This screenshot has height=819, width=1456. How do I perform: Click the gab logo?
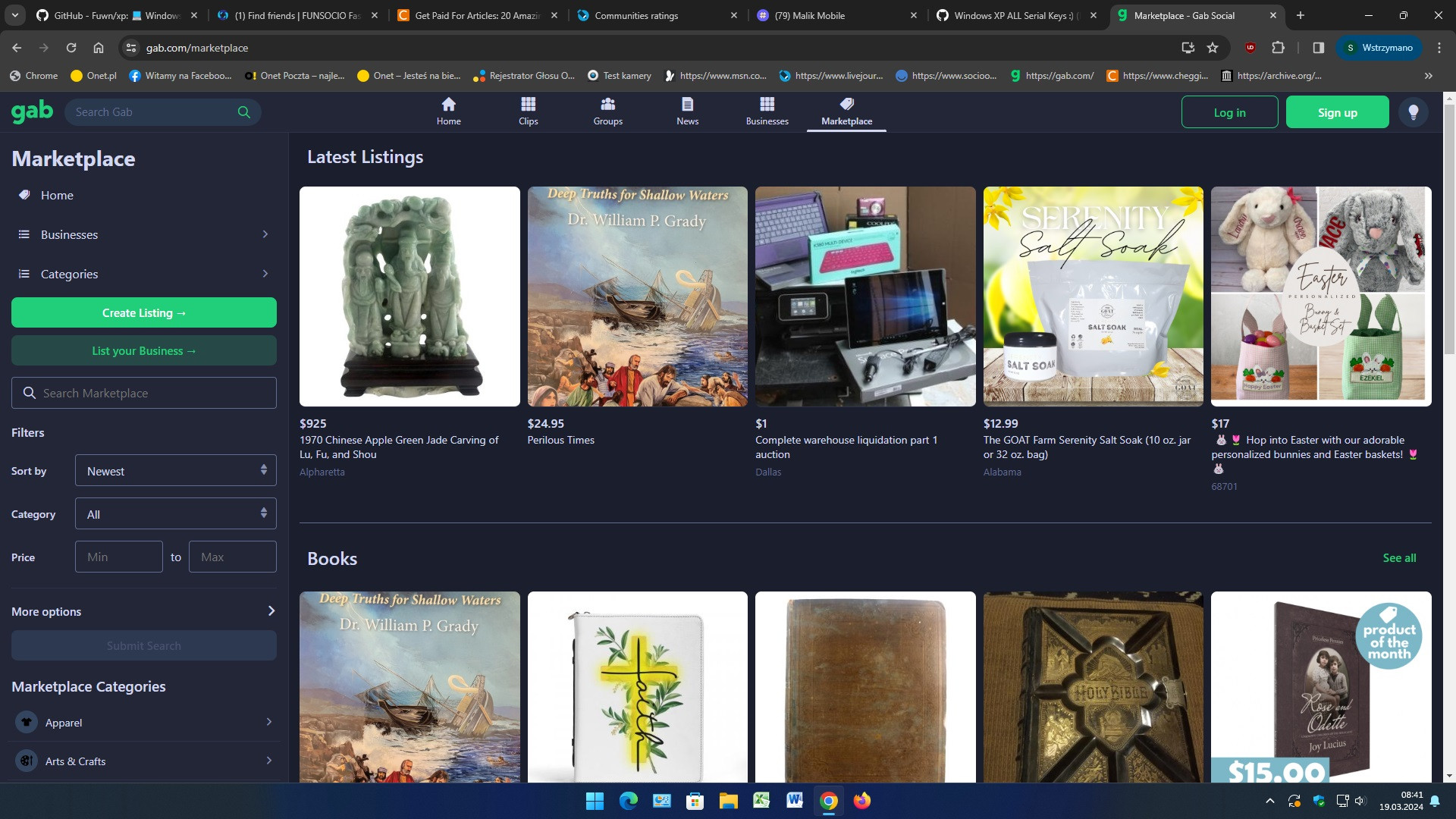coord(33,111)
